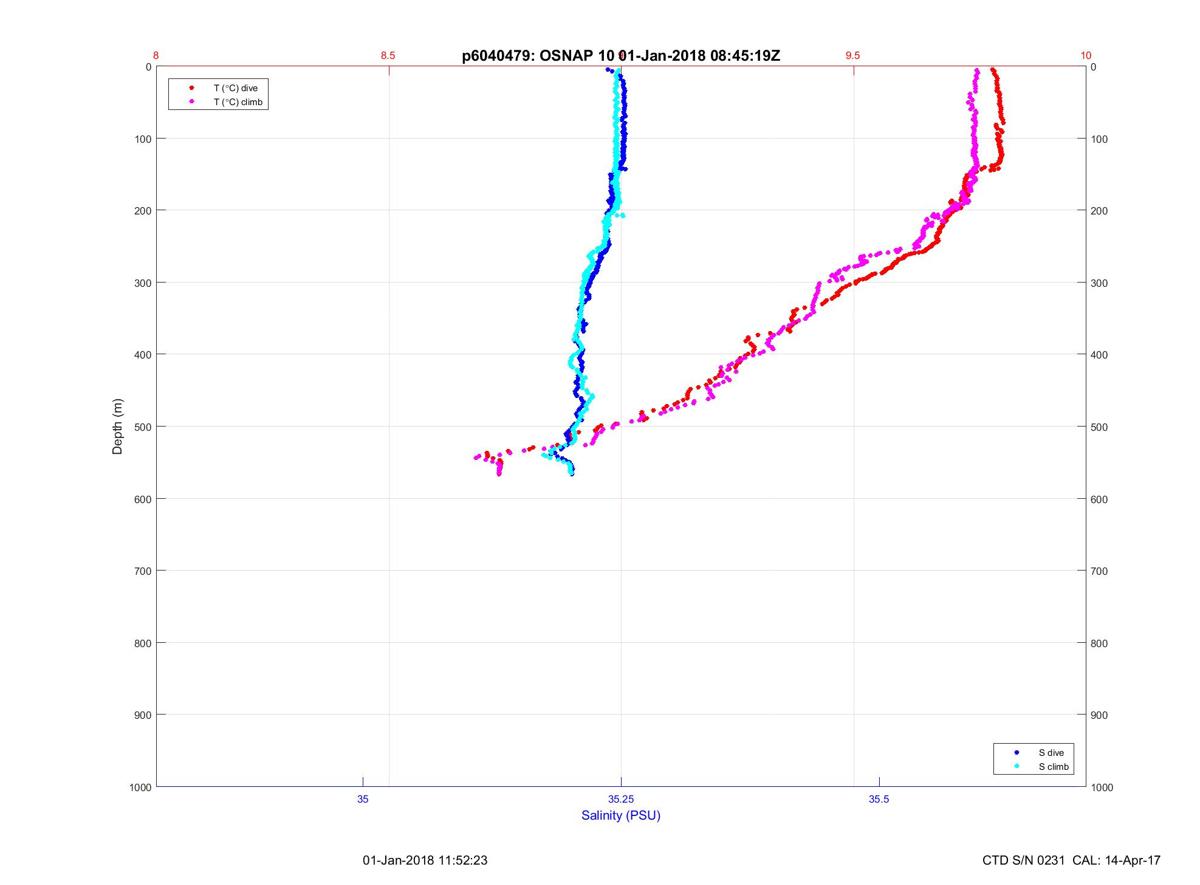Click the 600 tick on left depth axis
The width and height of the screenshot is (1200, 885).
point(142,499)
